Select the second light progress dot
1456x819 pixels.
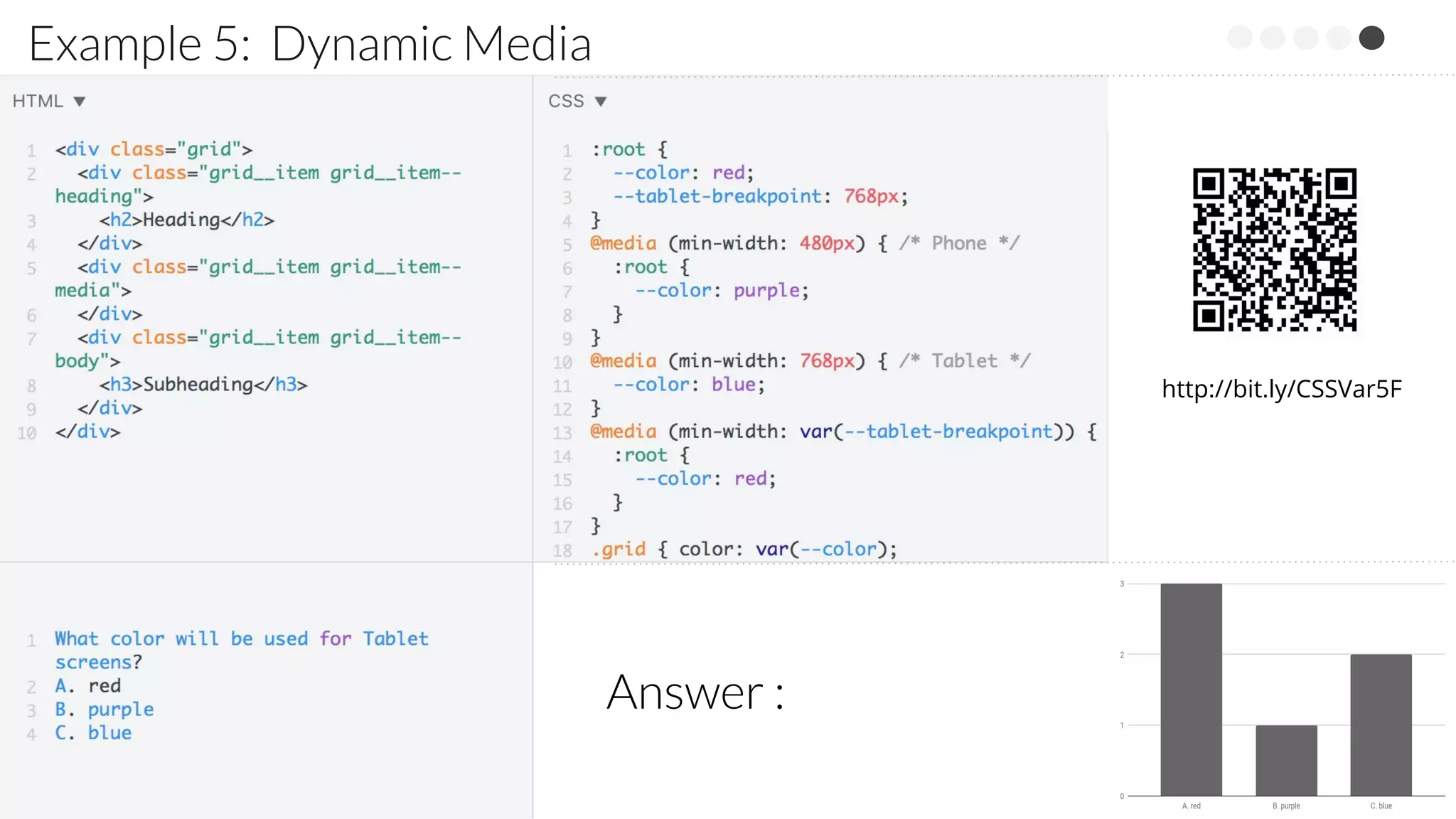point(1273,38)
